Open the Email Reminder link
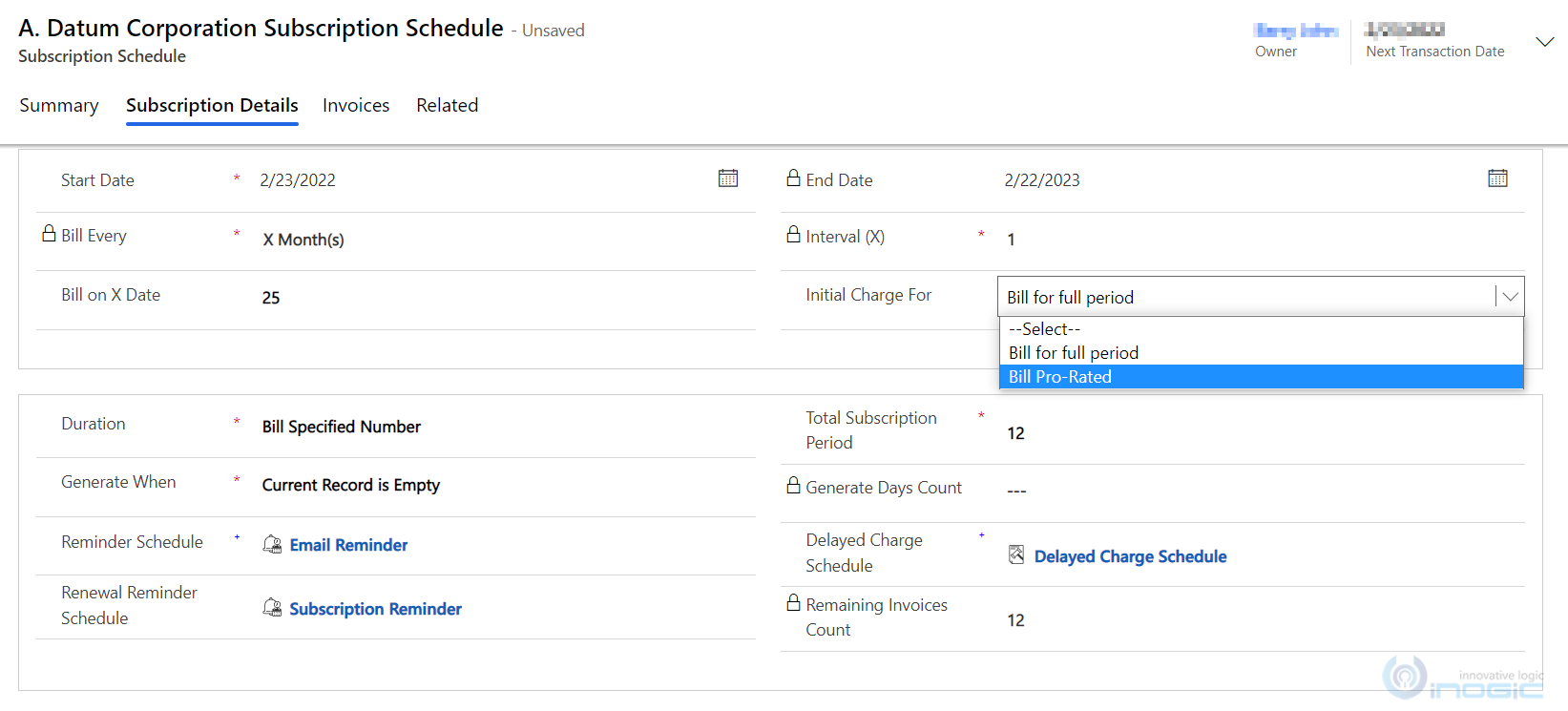This screenshot has width=1568, height=711. [348, 545]
